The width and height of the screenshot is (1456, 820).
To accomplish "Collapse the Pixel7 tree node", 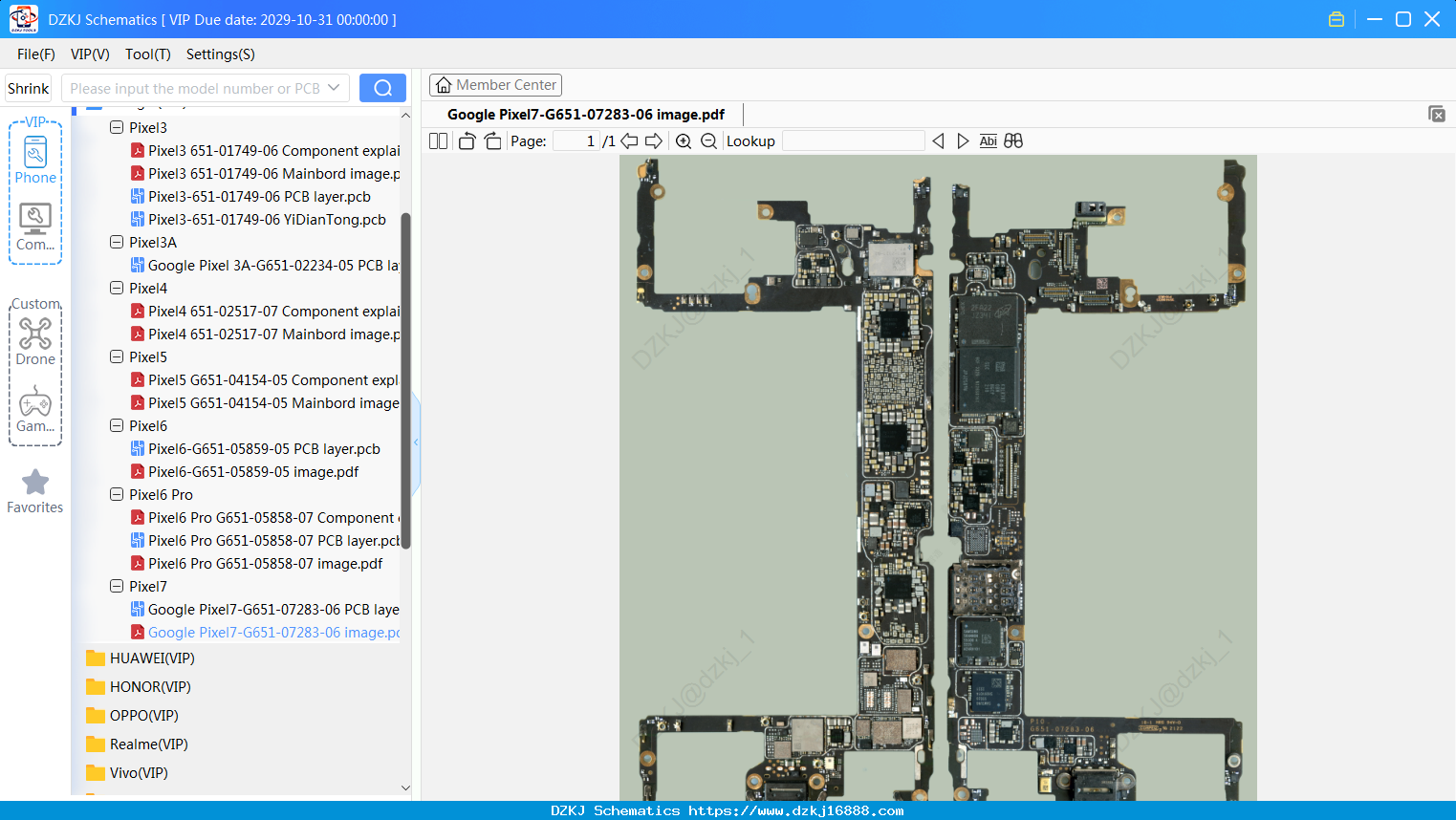I will [x=117, y=586].
